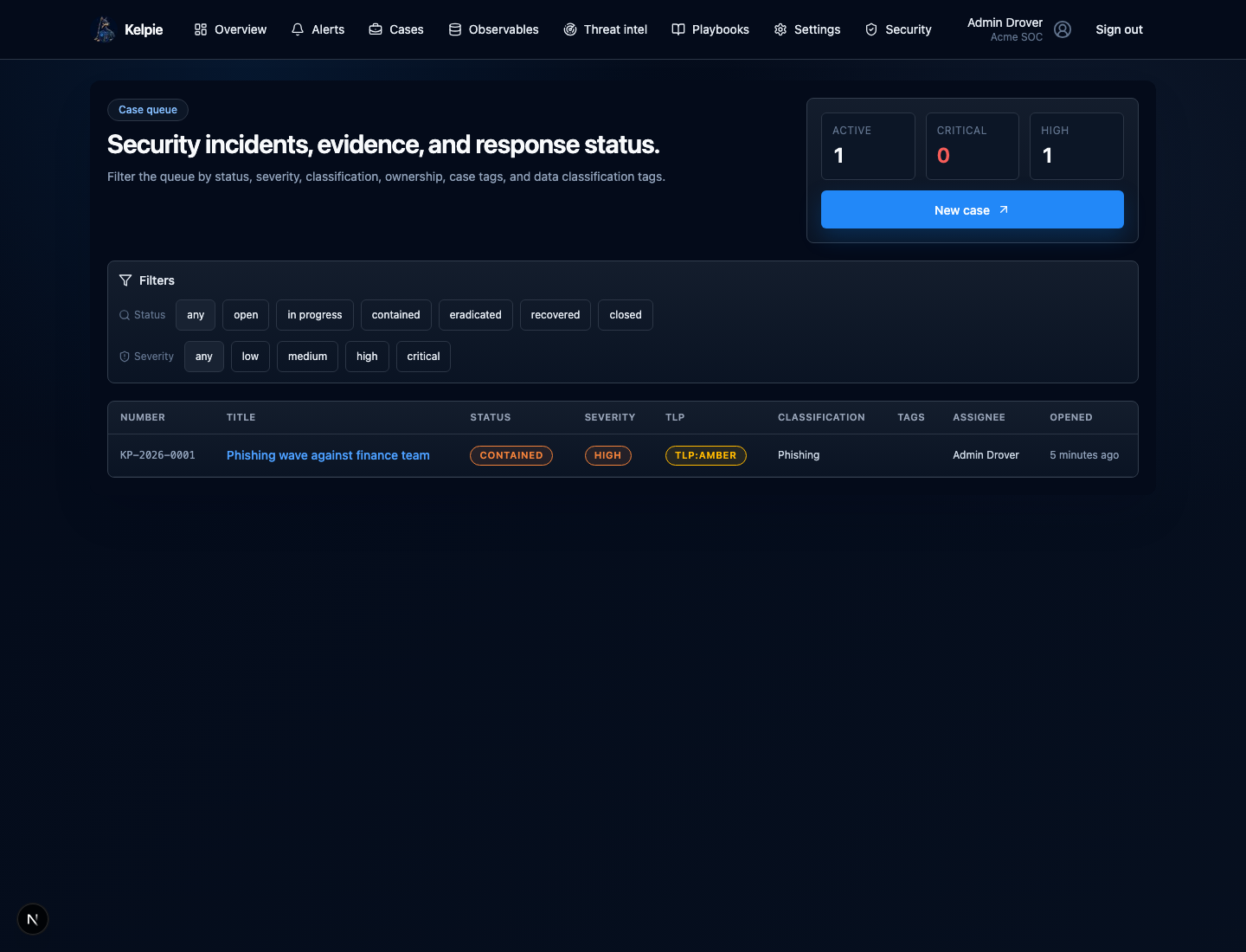Click the Playbooks book icon
This screenshot has width=1246, height=952.
pos(678,29)
